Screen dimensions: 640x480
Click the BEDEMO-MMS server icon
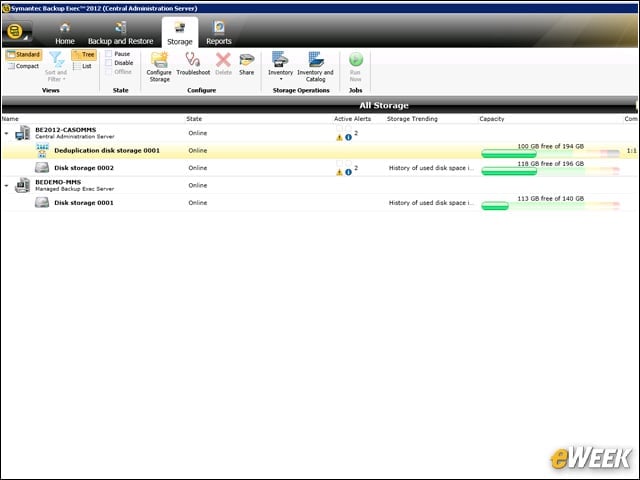22,185
